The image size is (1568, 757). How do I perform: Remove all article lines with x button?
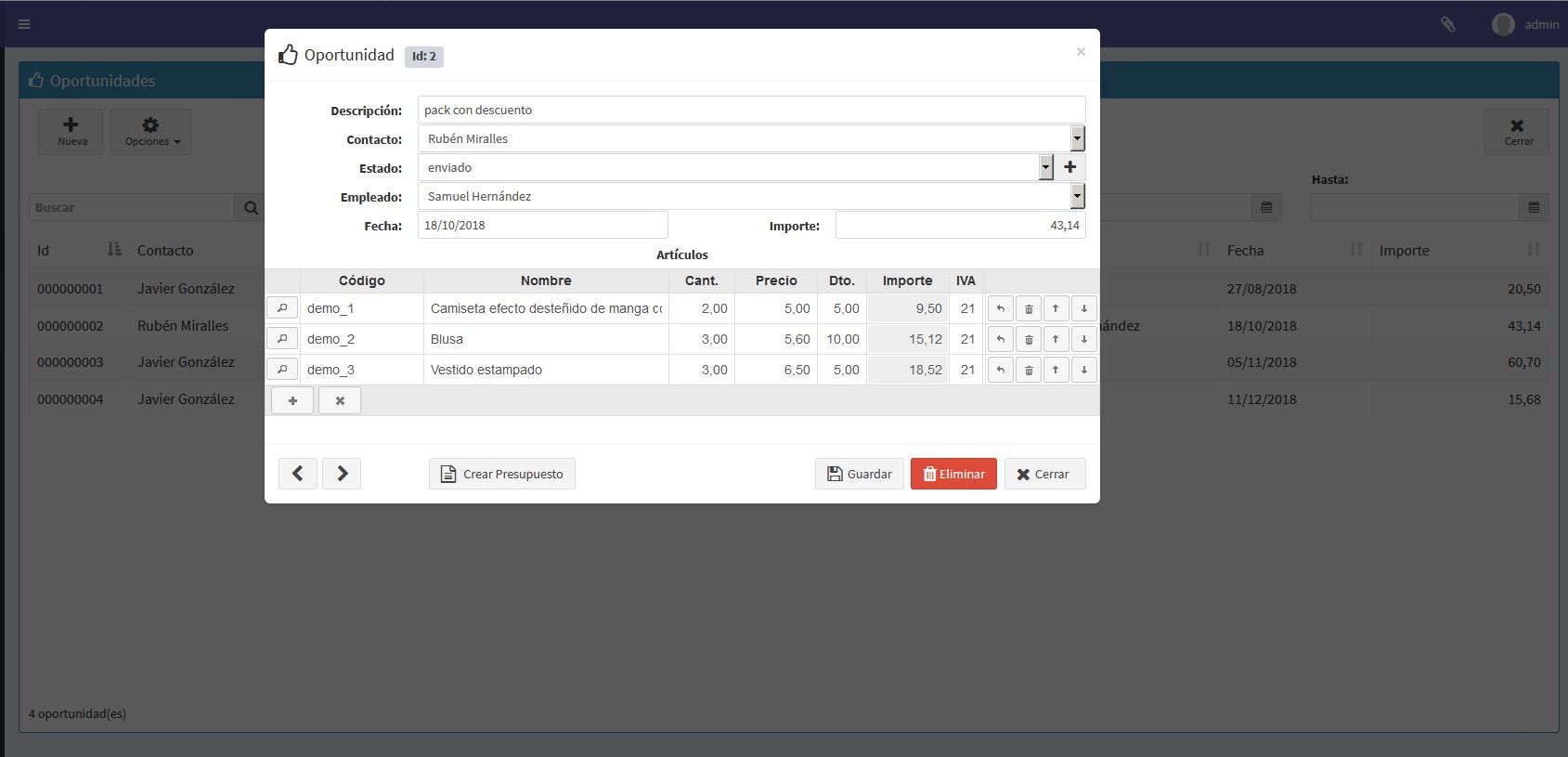coord(340,400)
